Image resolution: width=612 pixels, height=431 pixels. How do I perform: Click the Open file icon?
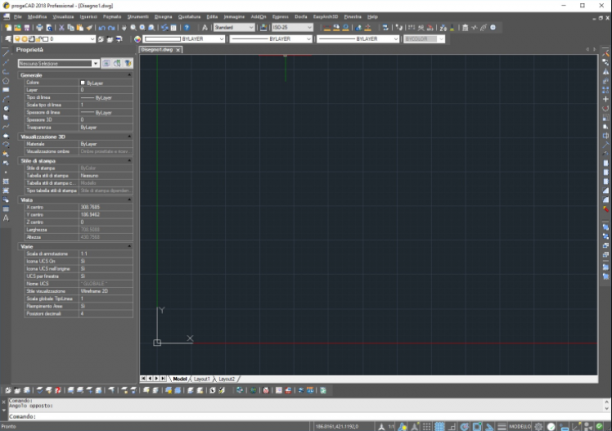tap(18, 28)
